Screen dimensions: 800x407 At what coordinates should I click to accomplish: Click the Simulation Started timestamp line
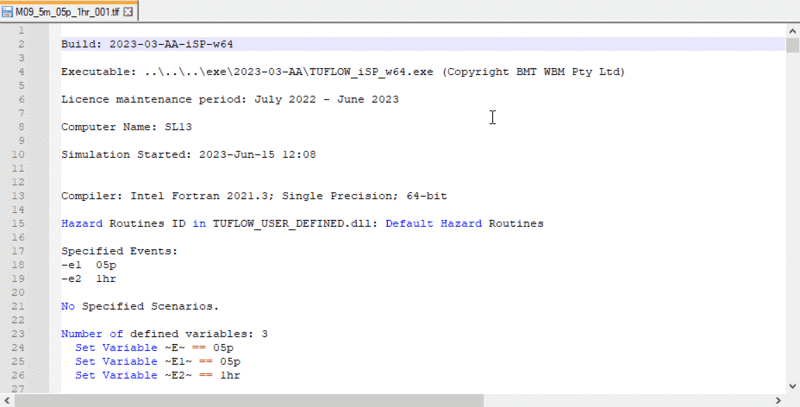click(x=189, y=154)
